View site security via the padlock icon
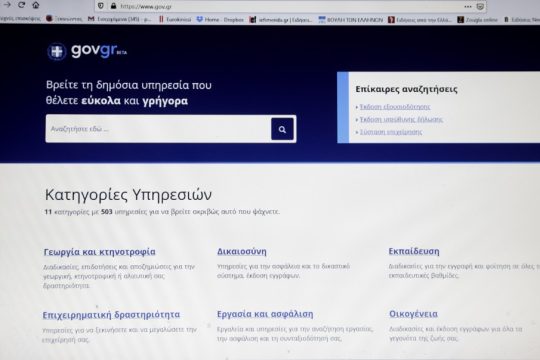The height and width of the screenshot is (360, 540). [113, 6]
